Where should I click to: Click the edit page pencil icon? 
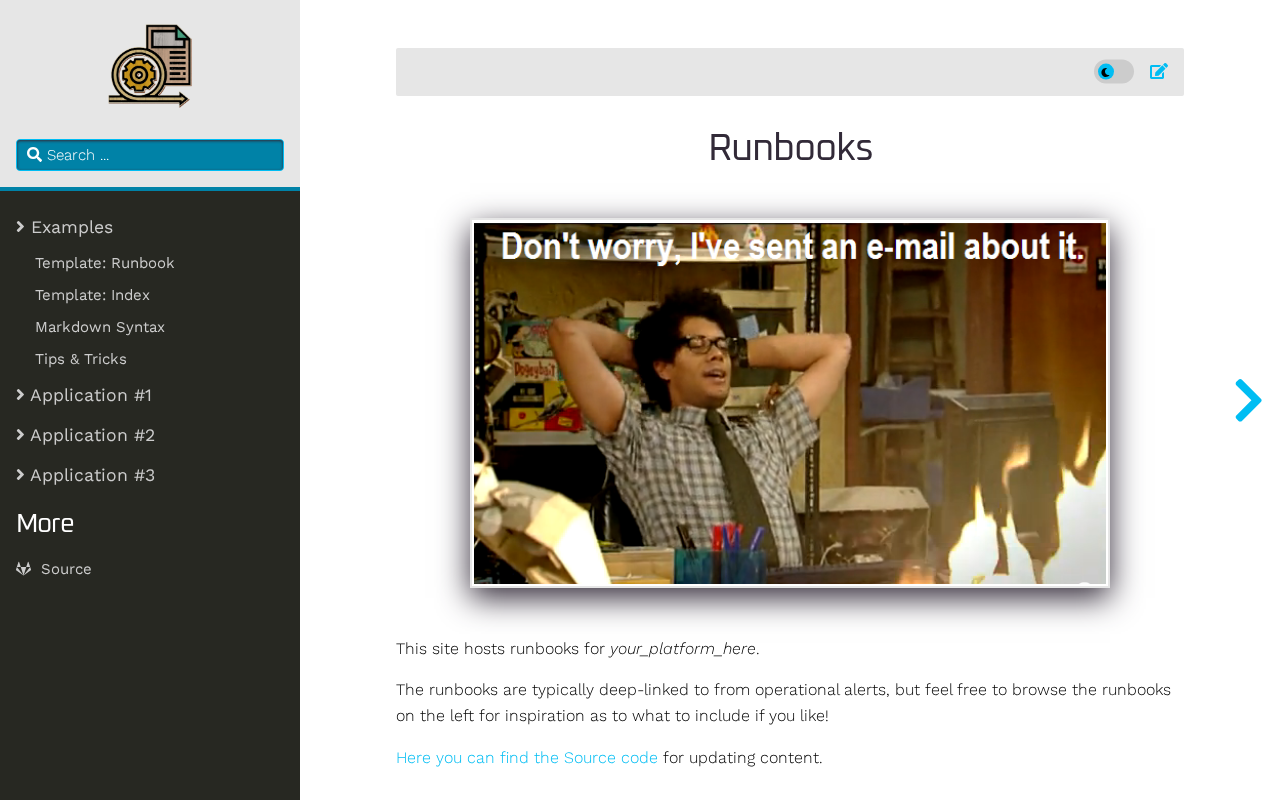pyautogui.click(x=1159, y=71)
